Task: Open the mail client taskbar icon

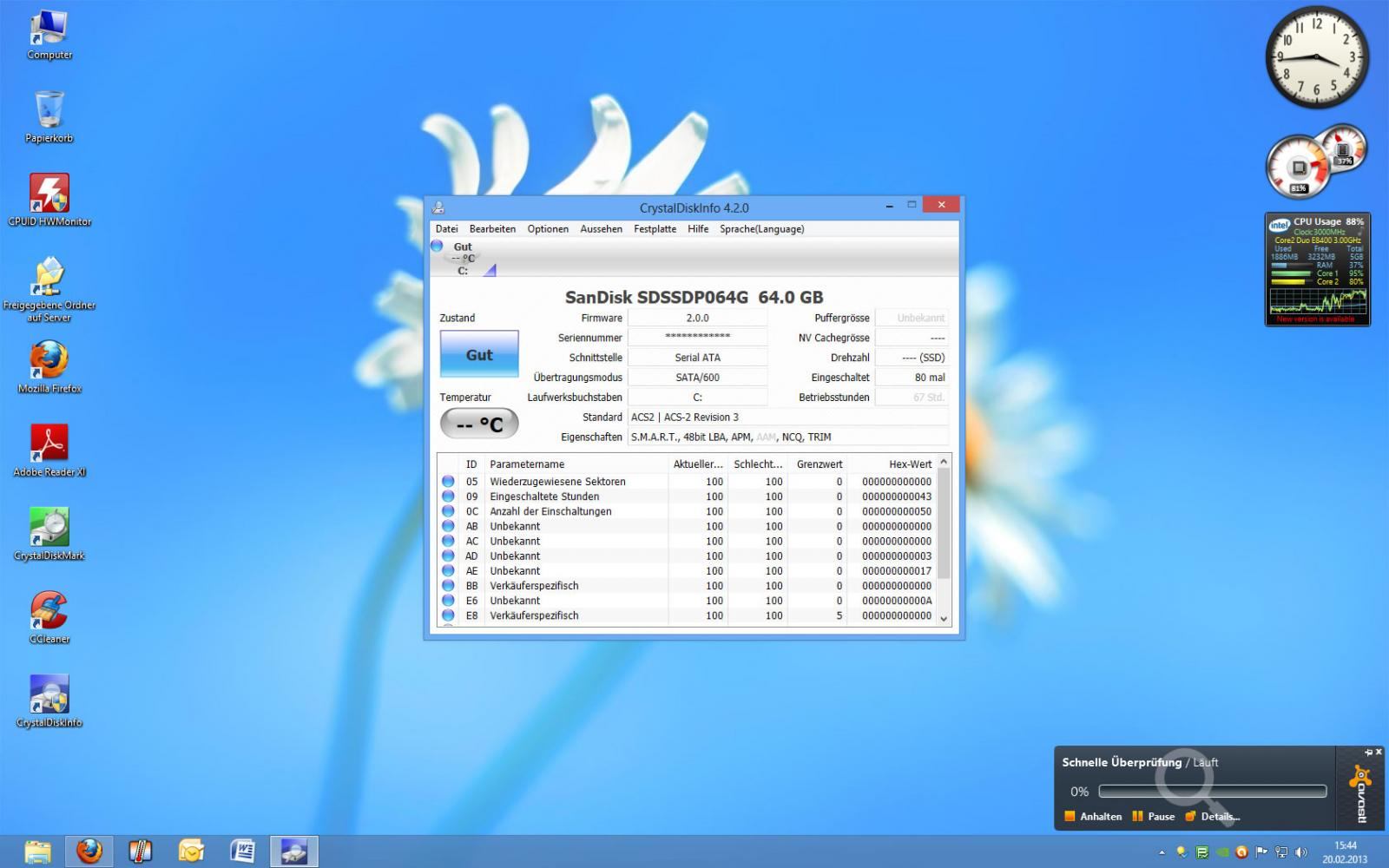Action: click(x=191, y=852)
